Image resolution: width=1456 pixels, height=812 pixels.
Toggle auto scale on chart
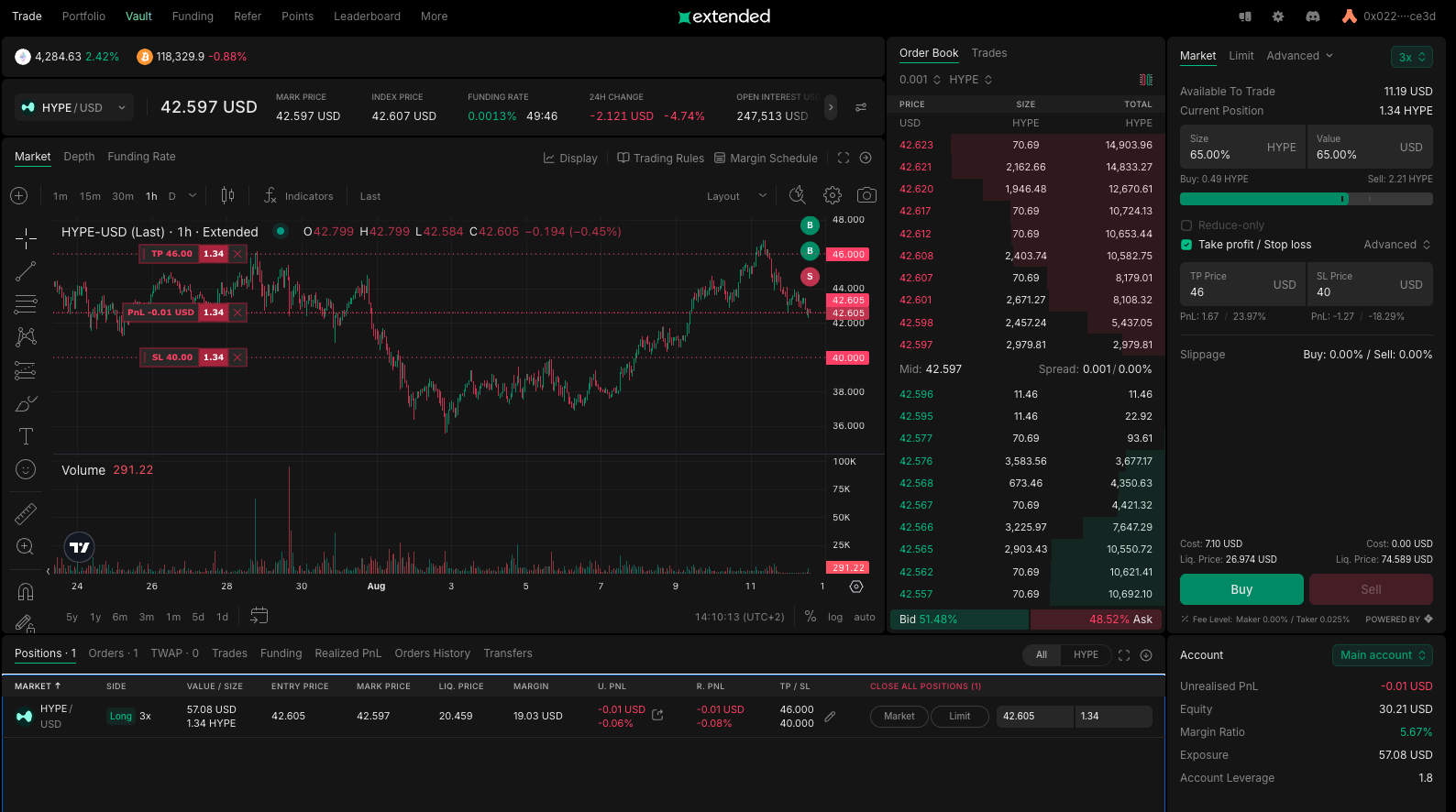(x=865, y=617)
